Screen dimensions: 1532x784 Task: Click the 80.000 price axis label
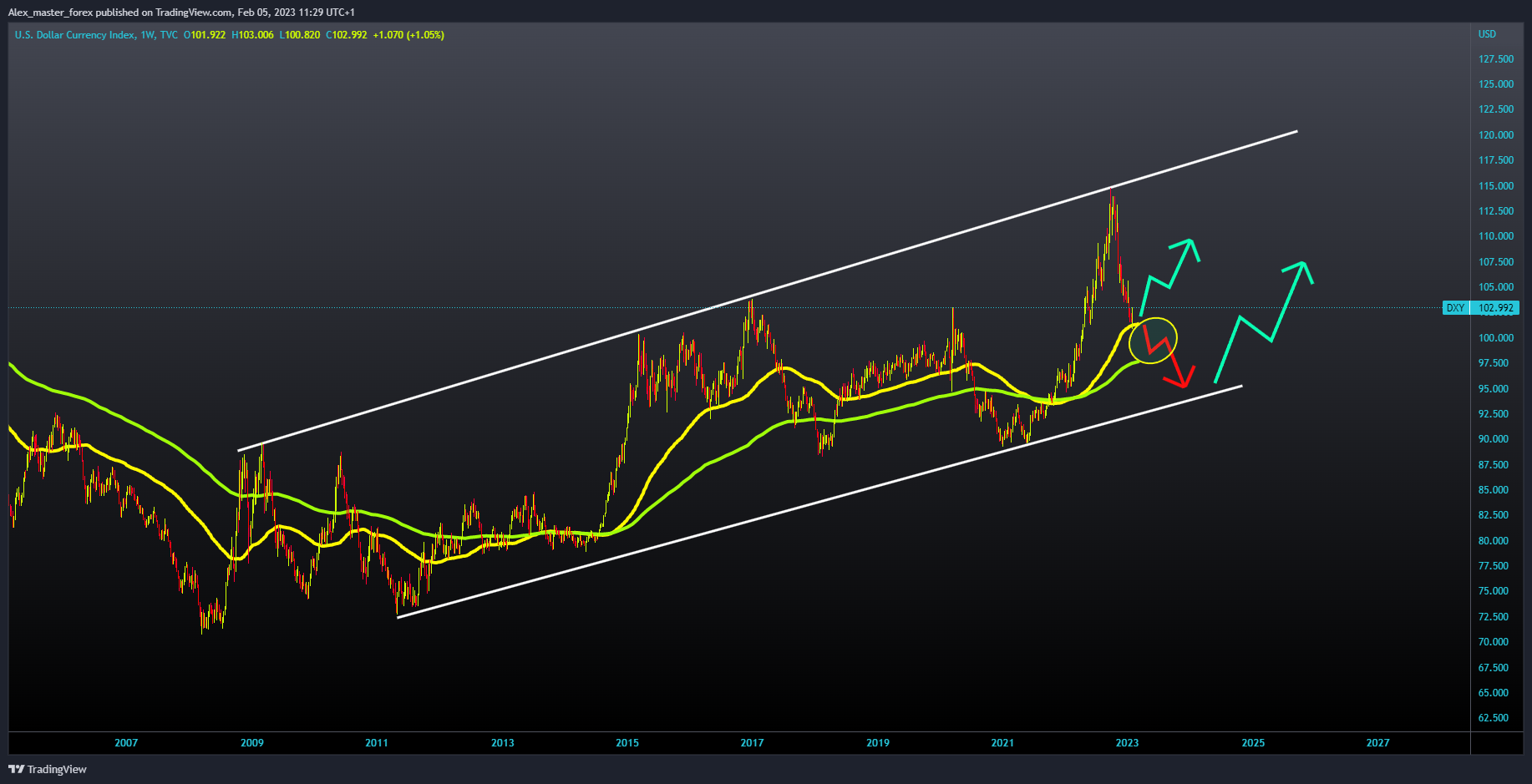point(1494,541)
